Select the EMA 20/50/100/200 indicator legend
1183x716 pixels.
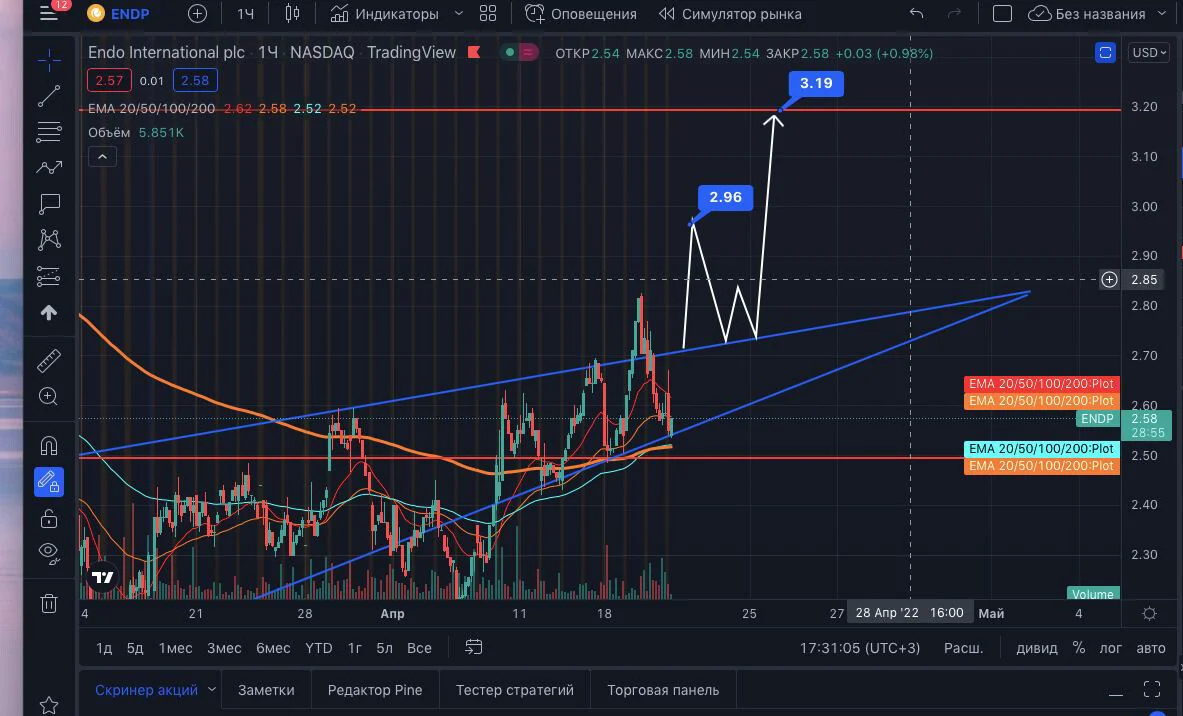pyautogui.click(x=152, y=109)
